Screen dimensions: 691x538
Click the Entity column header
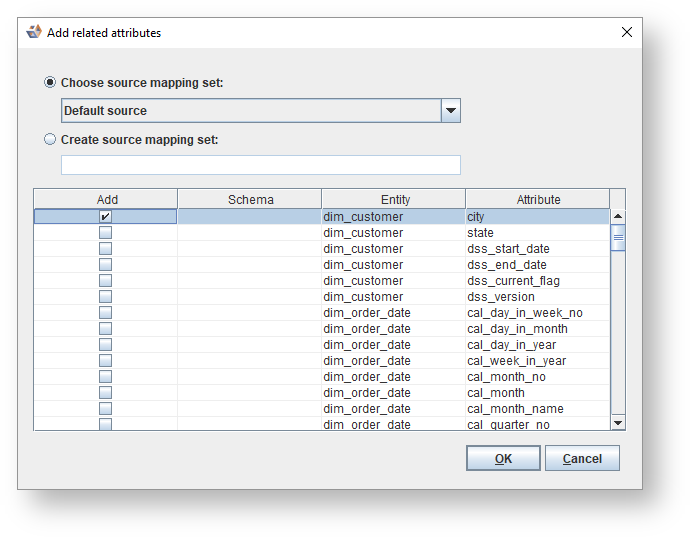tap(395, 199)
